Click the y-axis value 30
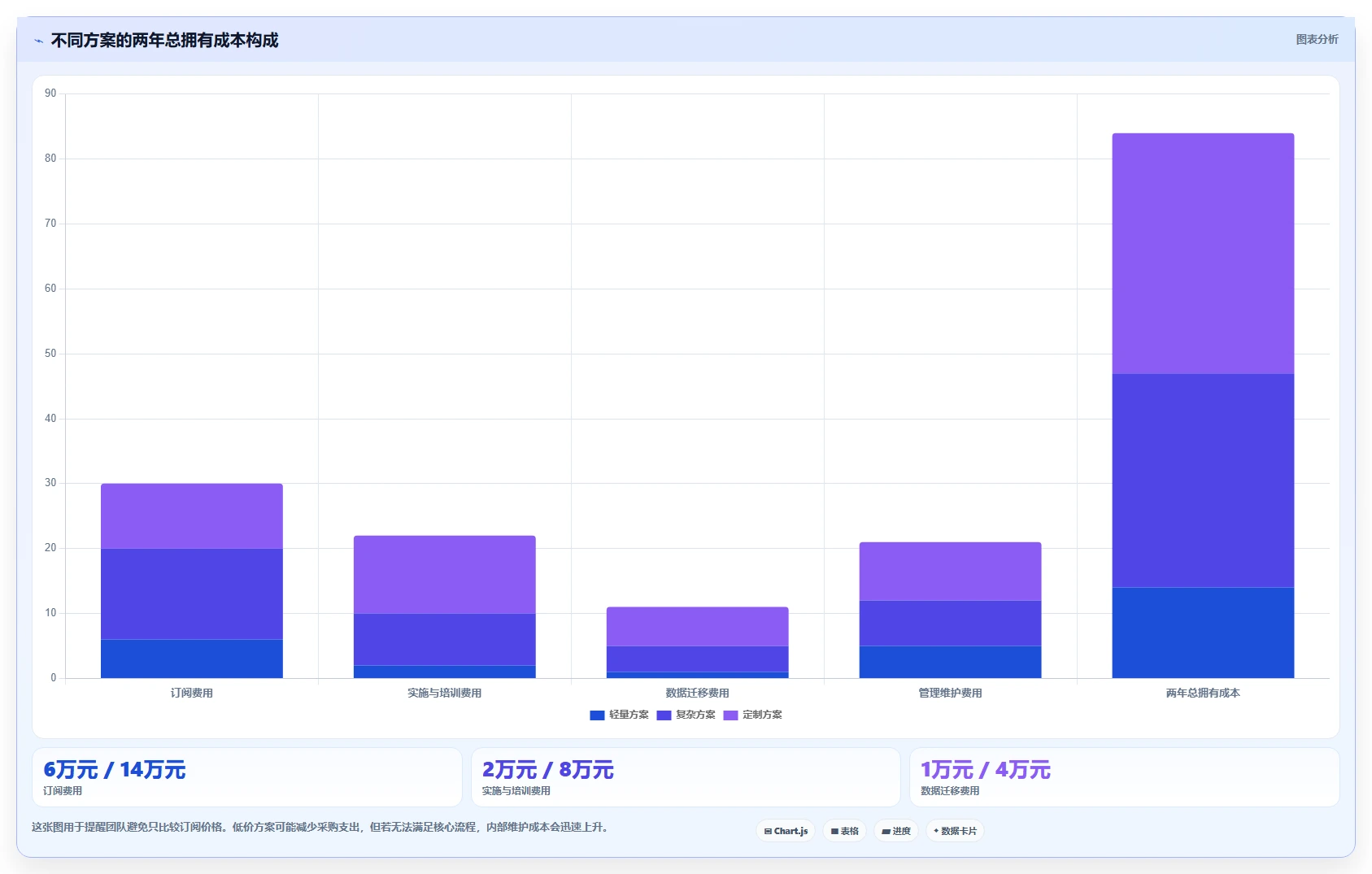The width and height of the screenshot is (1372, 874). [50, 483]
